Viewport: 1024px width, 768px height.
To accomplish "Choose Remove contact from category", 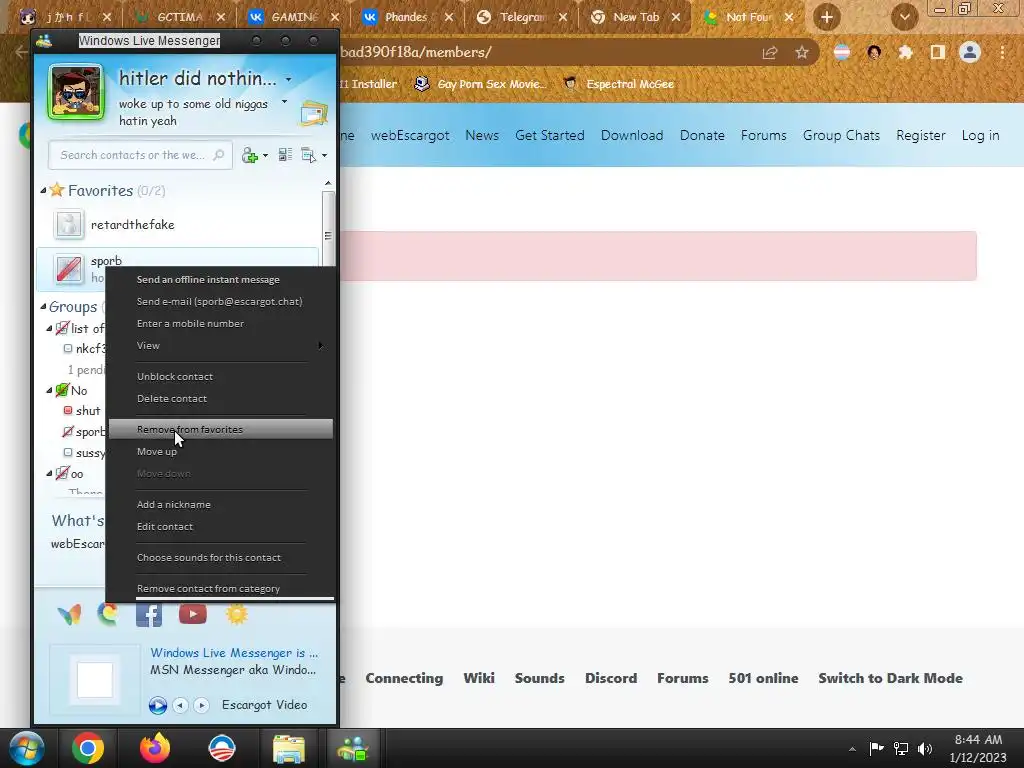I will tap(208, 588).
